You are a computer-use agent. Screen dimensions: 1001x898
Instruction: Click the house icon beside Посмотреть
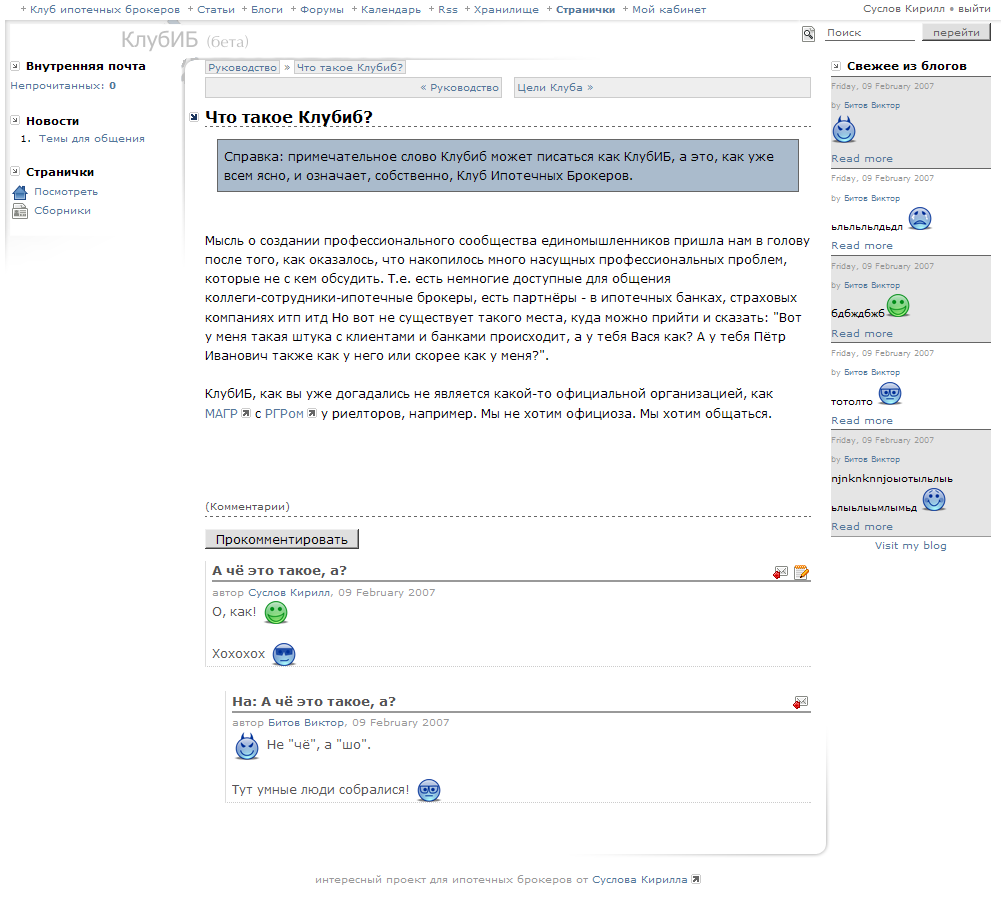(x=19, y=192)
